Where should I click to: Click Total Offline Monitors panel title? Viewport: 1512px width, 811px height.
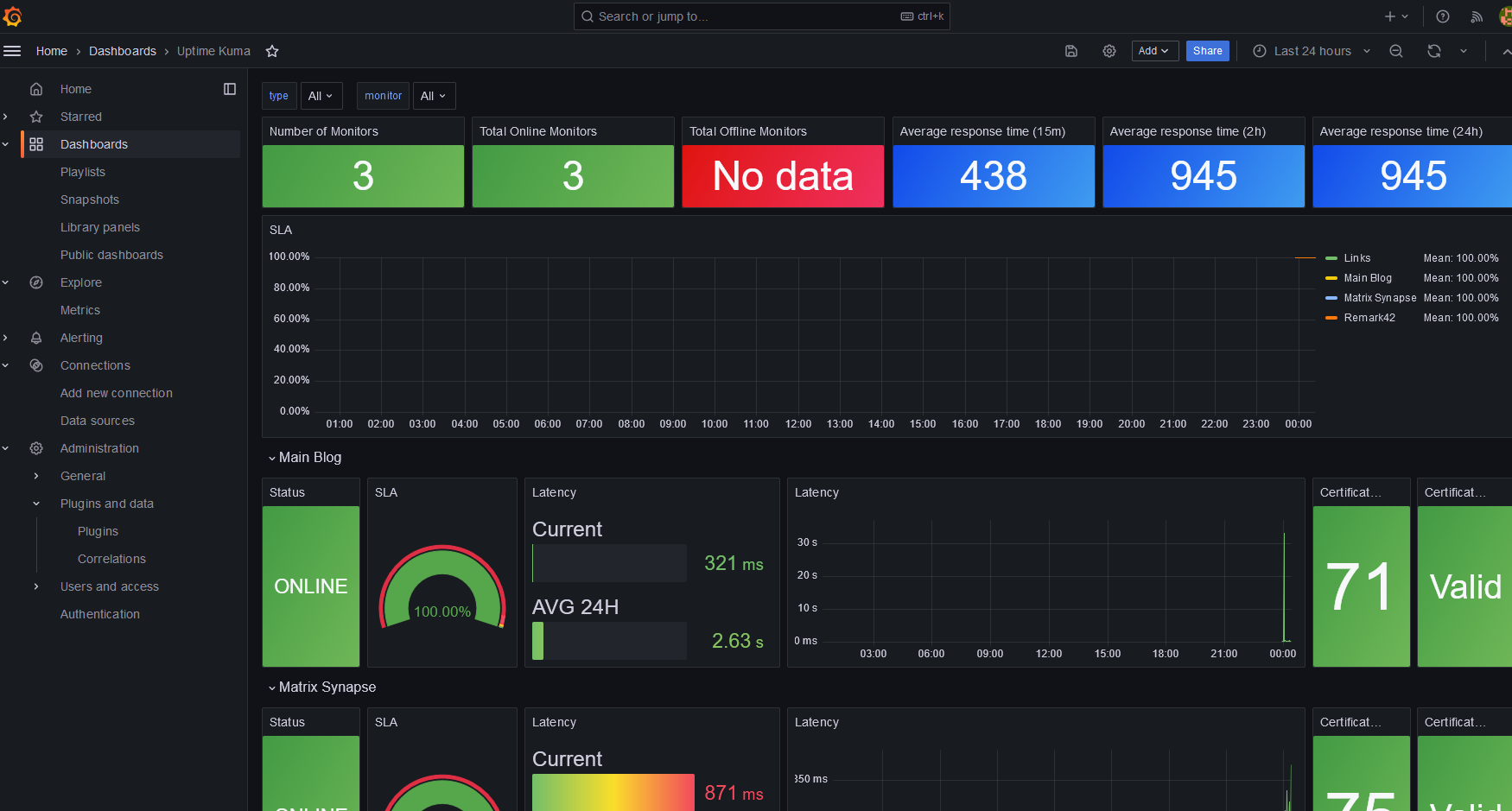[x=748, y=131]
